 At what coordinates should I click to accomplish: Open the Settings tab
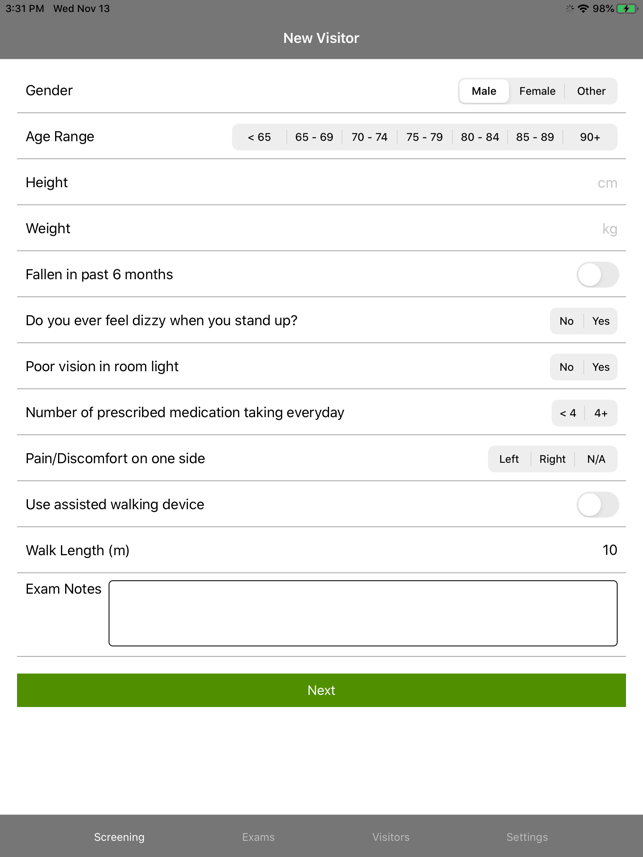tap(527, 837)
